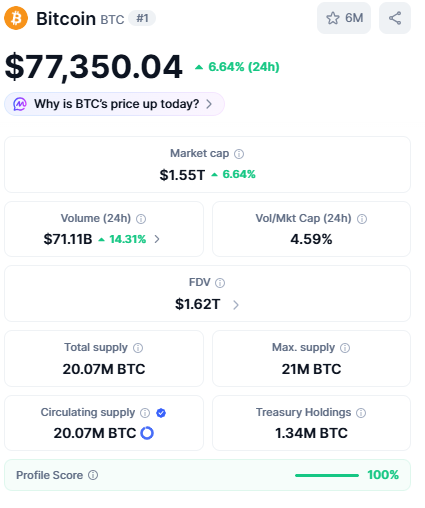The image size is (425, 508).
Task: Click the Profile Score info icon
Action: [93, 475]
